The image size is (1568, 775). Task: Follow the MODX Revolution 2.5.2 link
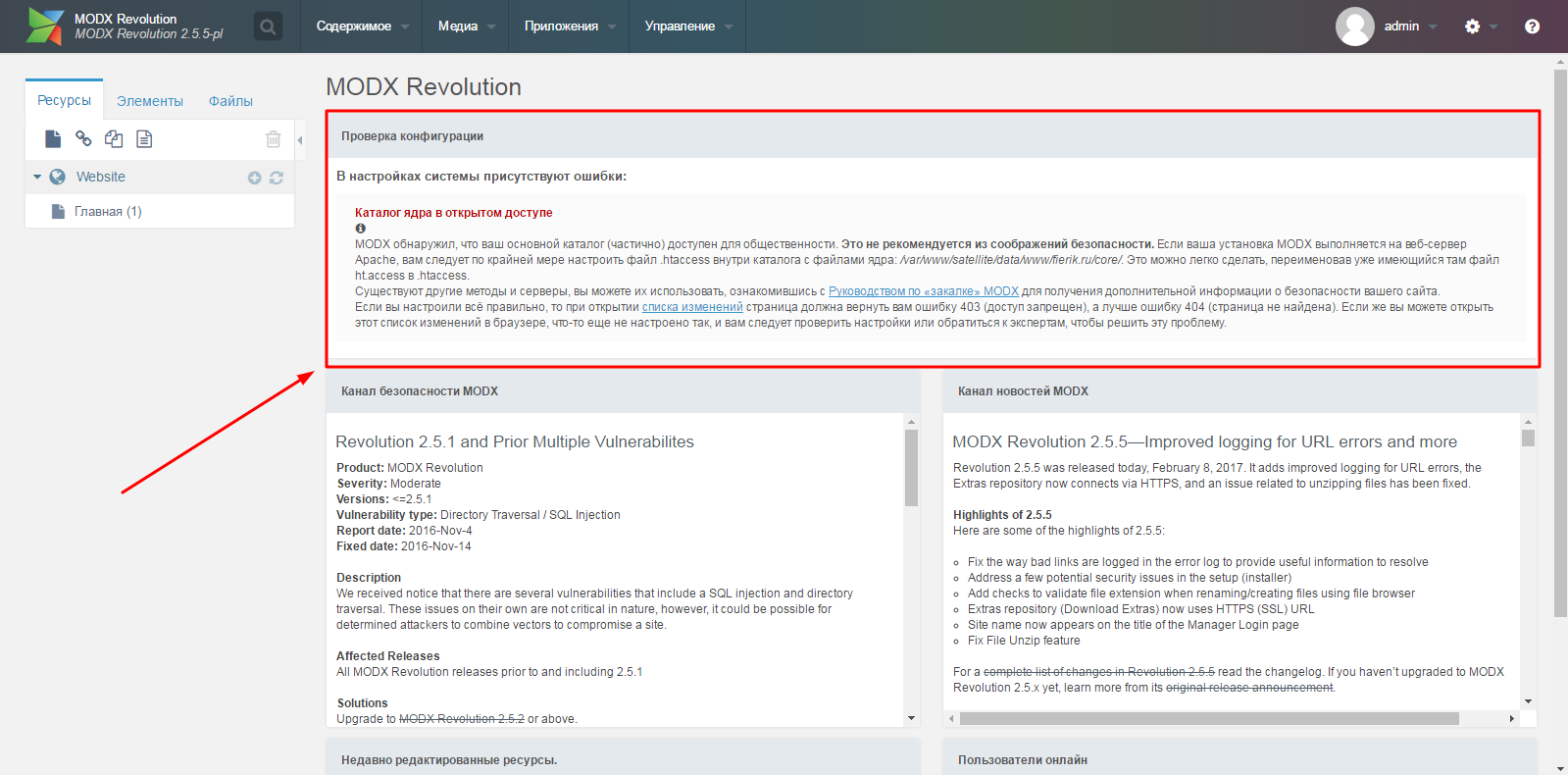pyautogui.click(x=462, y=719)
